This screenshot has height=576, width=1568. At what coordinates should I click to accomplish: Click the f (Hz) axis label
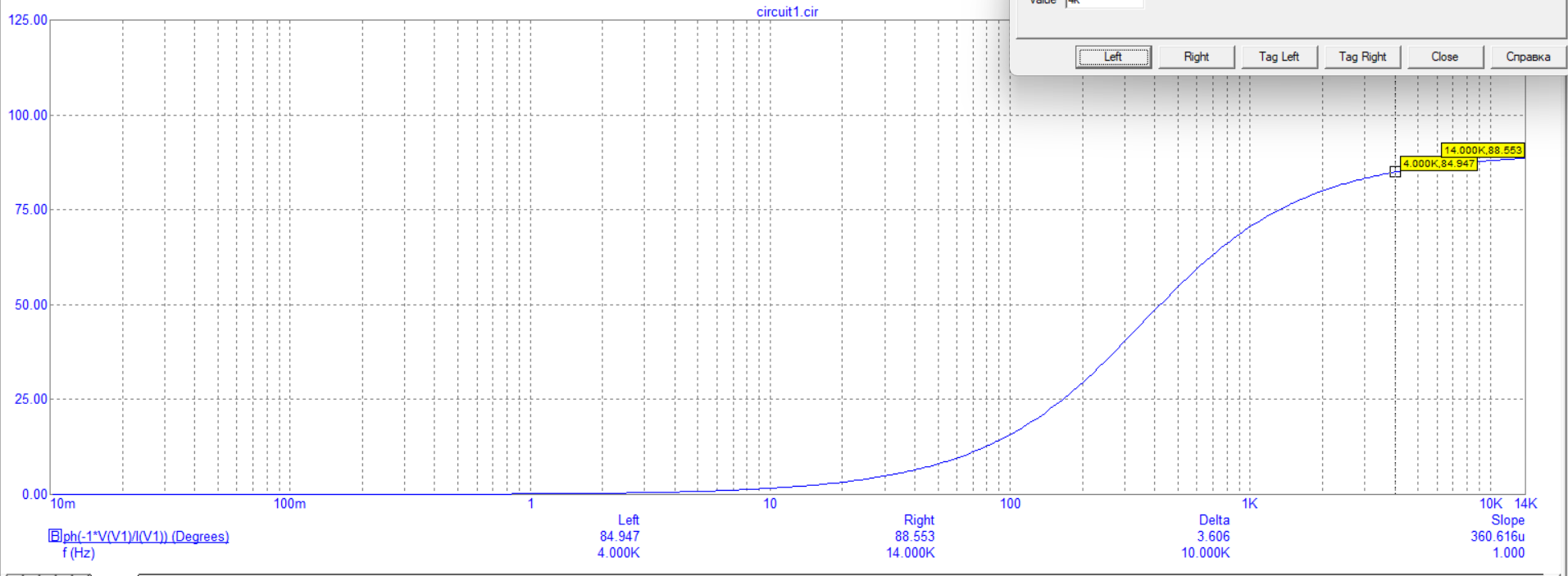[79, 553]
